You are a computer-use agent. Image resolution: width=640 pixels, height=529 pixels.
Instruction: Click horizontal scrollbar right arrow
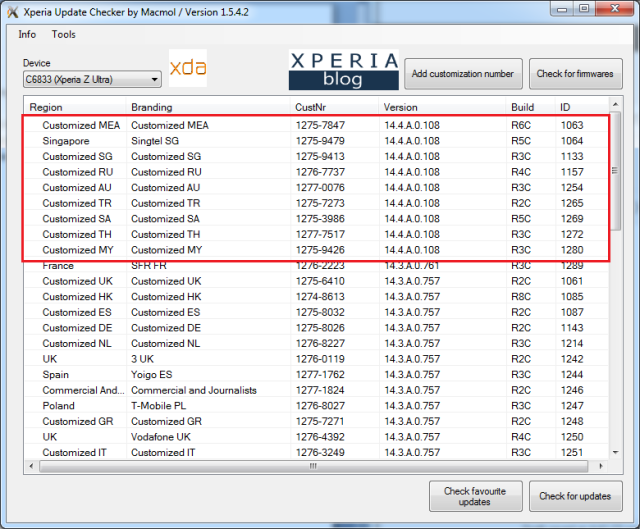[600, 466]
